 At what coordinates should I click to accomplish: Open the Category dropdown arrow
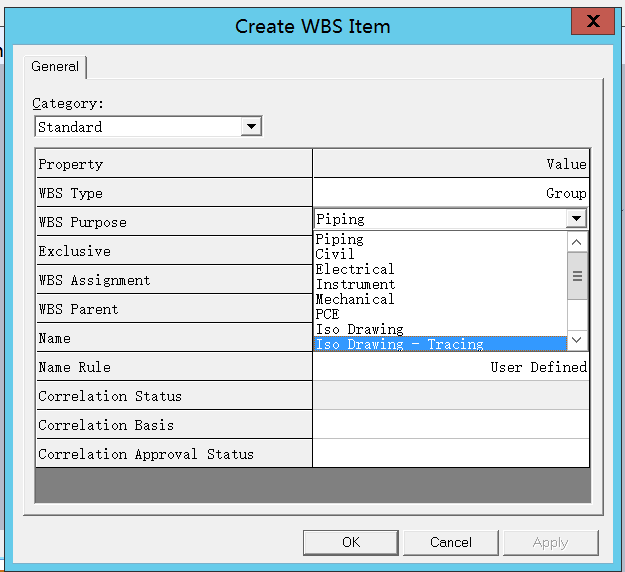pyautogui.click(x=251, y=127)
